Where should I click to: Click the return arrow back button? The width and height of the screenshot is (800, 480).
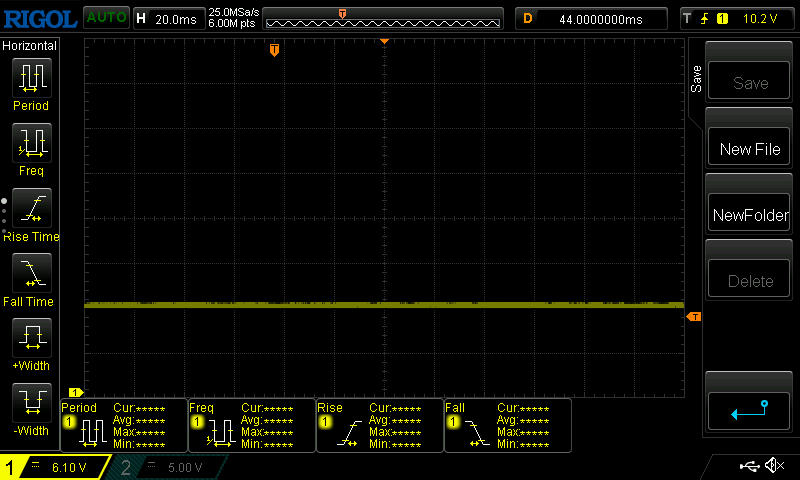(x=749, y=408)
